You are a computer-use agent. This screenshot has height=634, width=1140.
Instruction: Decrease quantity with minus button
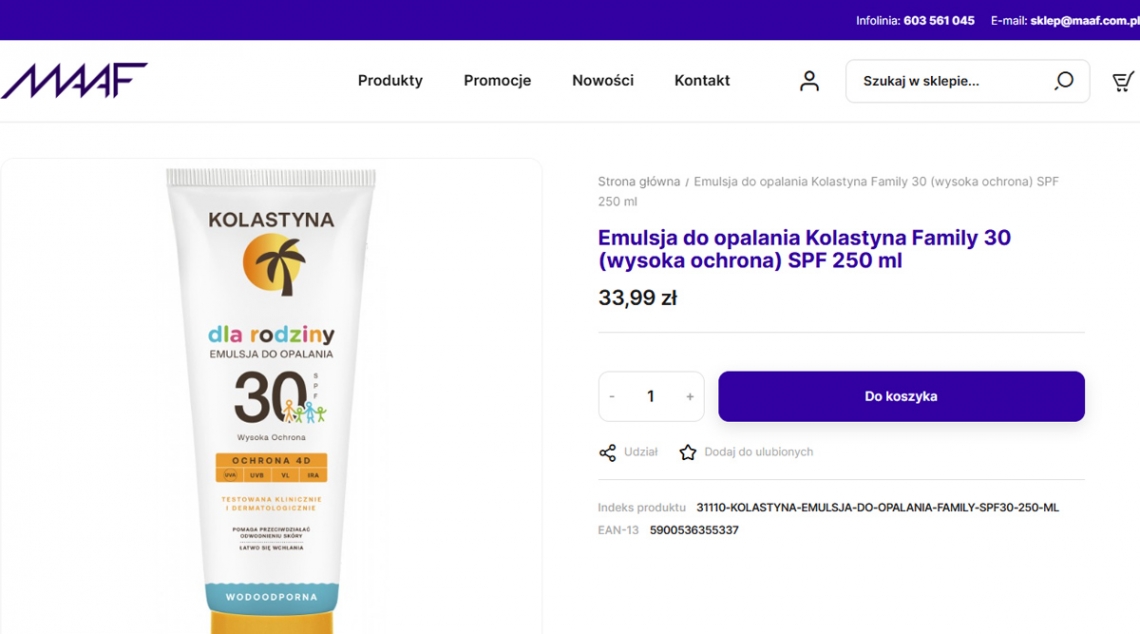point(612,397)
